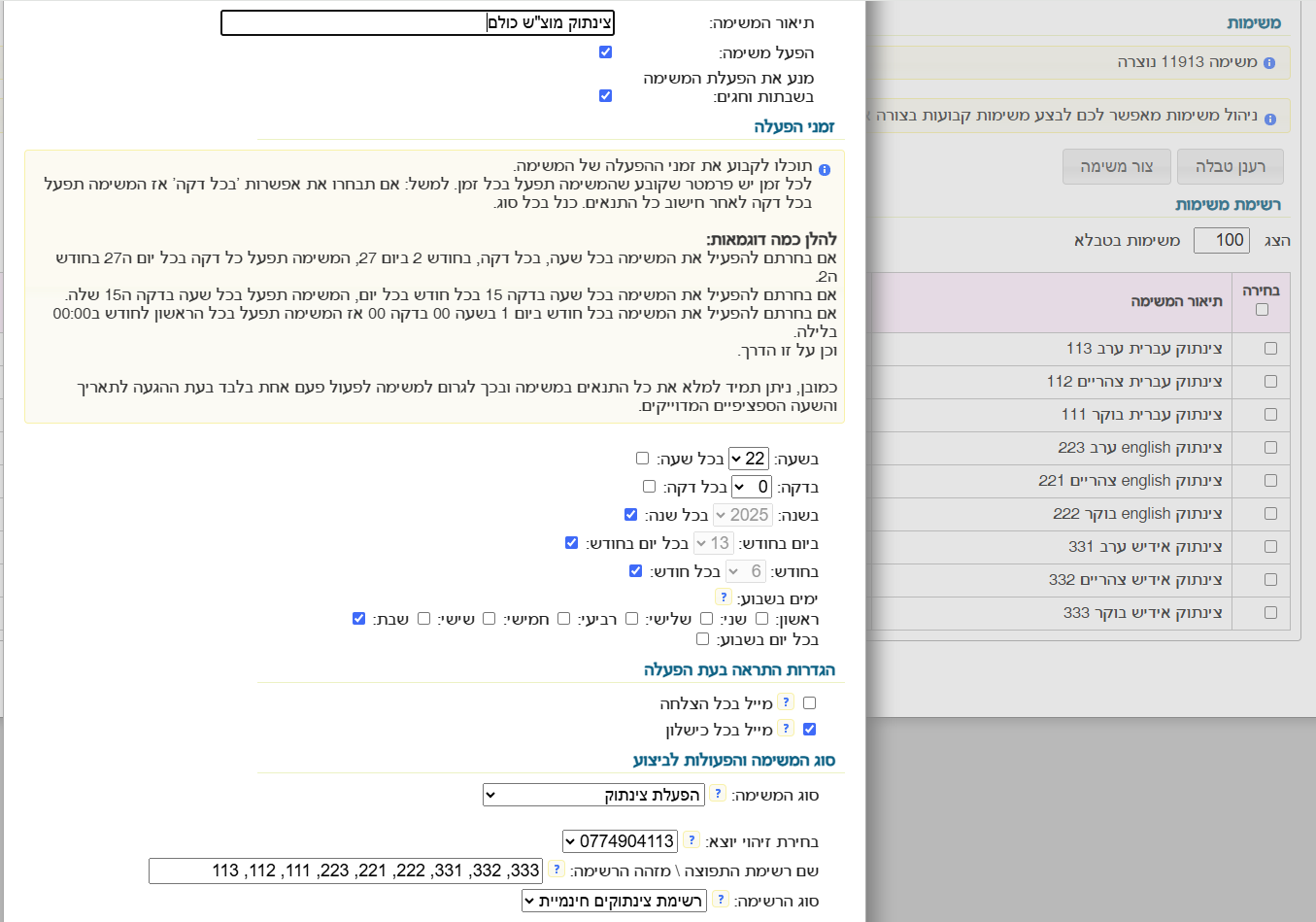Click the help icon next to סוג הרשימה
1316x922 pixels.
[x=721, y=900]
